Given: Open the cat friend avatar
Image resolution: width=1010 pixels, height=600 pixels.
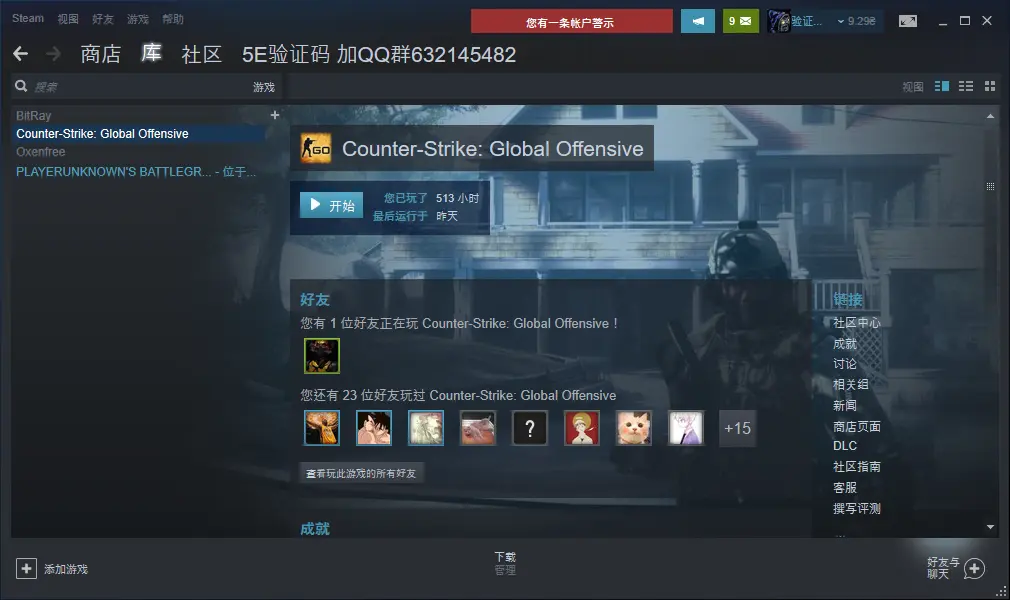Looking at the screenshot, I should 634,428.
